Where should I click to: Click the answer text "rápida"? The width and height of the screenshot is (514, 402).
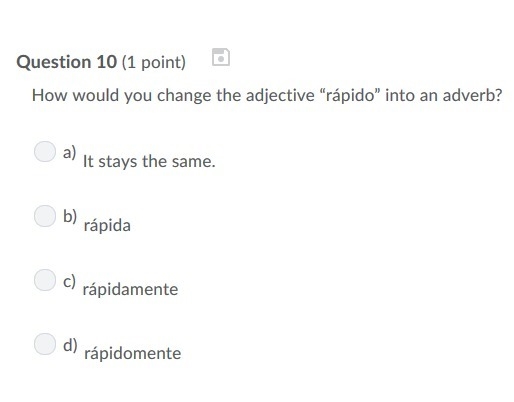[x=107, y=226]
